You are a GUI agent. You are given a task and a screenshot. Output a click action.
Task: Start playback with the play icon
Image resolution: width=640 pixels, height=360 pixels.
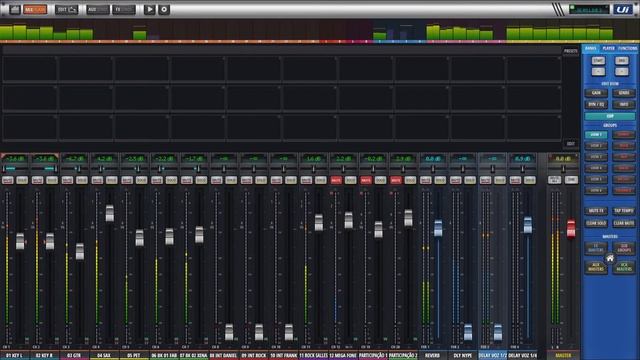tap(150, 9)
